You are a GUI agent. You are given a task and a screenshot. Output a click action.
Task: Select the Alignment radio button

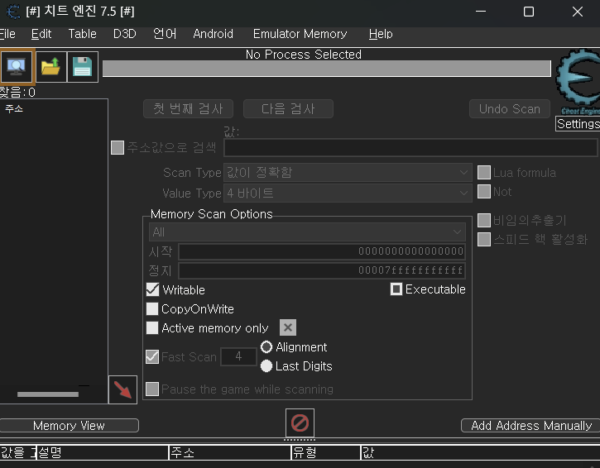(x=266, y=347)
